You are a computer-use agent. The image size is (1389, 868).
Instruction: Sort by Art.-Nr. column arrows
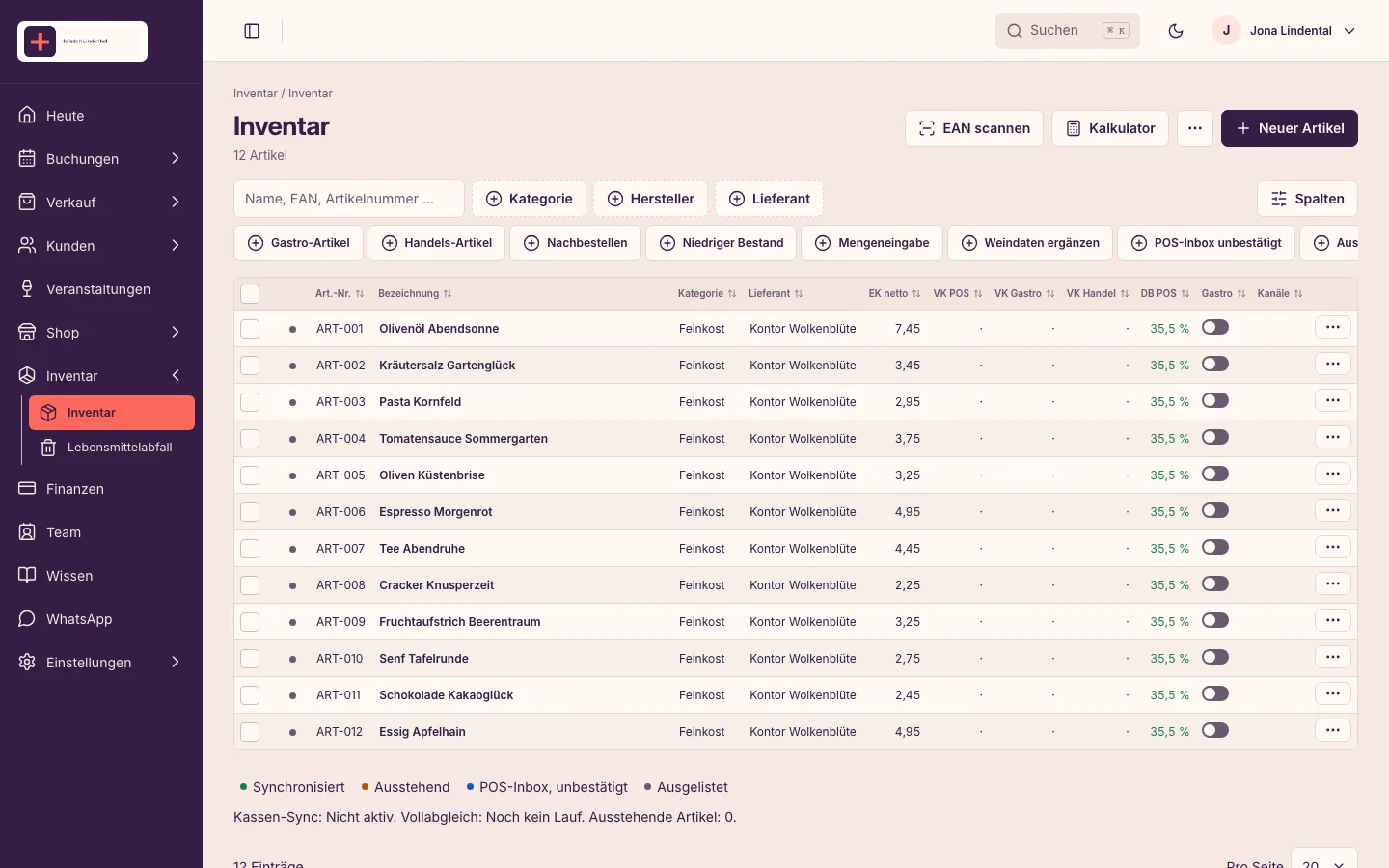[360, 294]
